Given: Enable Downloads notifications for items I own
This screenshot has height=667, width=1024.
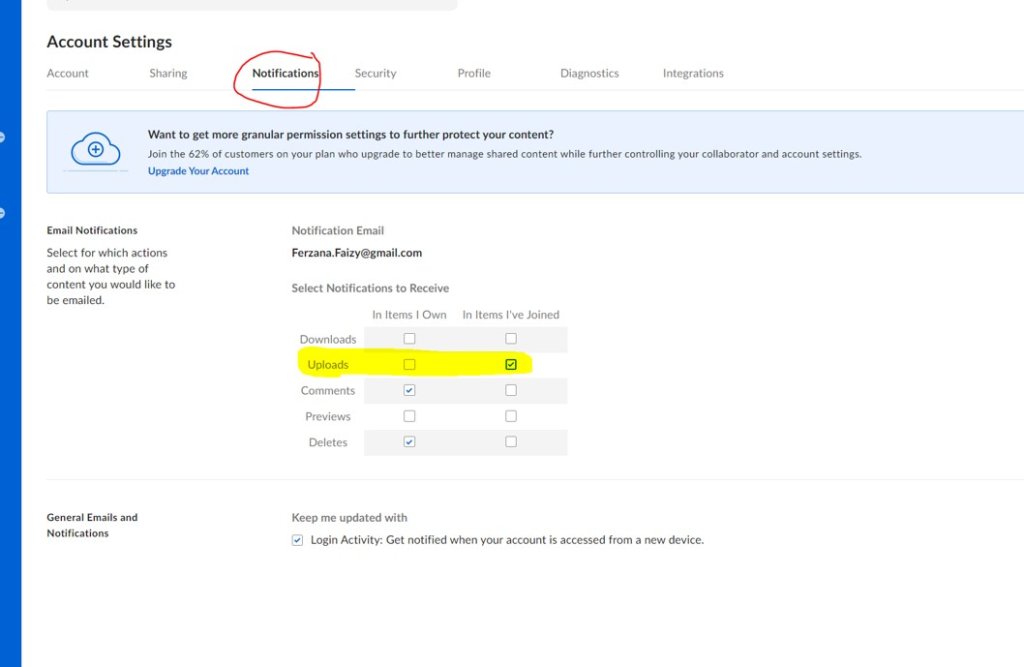Looking at the screenshot, I should (409, 339).
